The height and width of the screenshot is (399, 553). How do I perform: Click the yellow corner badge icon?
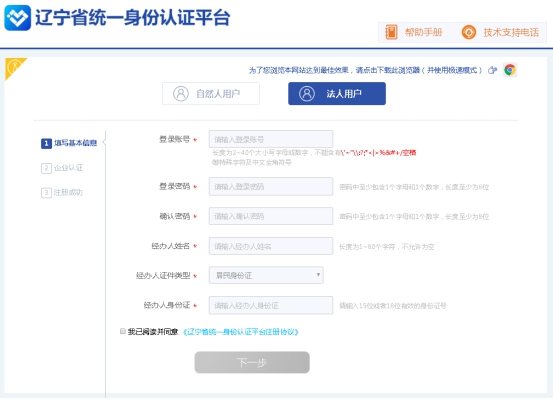point(14,67)
